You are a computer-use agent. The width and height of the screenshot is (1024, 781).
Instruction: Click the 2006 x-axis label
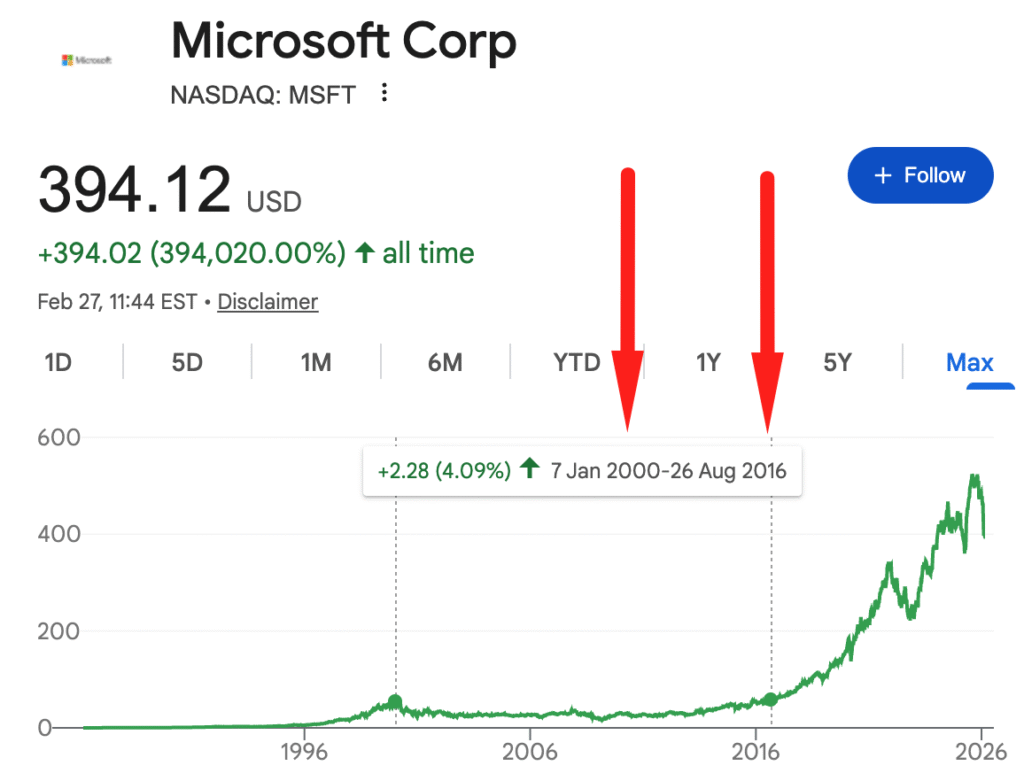[530, 752]
